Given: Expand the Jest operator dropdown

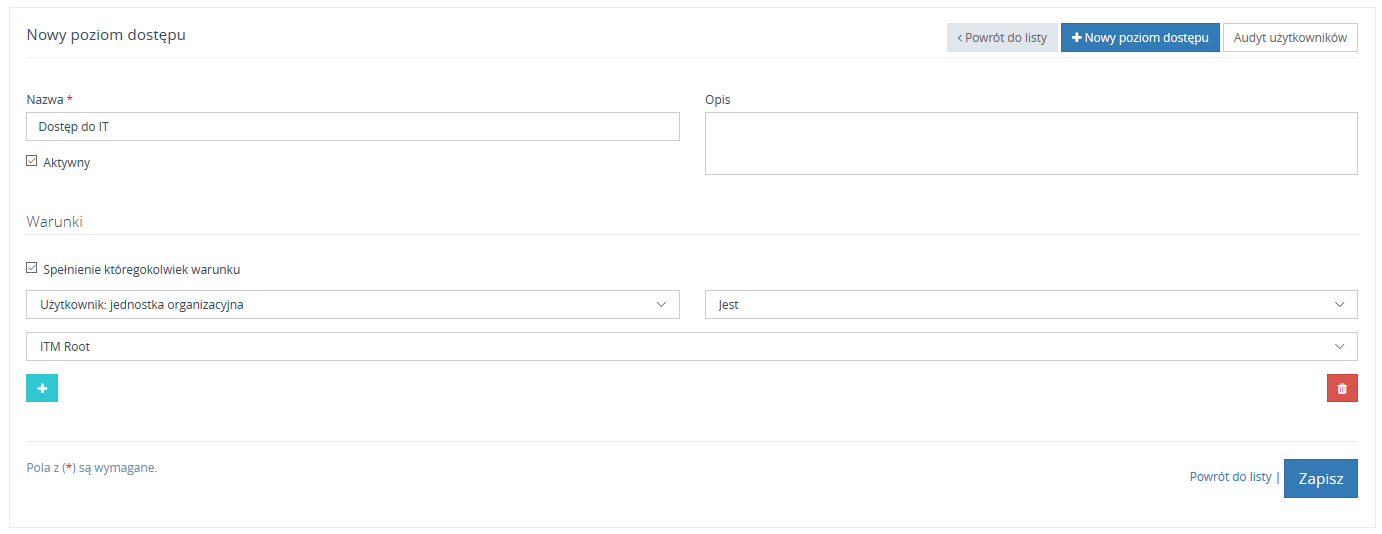Looking at the screenshot, I should [x=1030, y=305].
